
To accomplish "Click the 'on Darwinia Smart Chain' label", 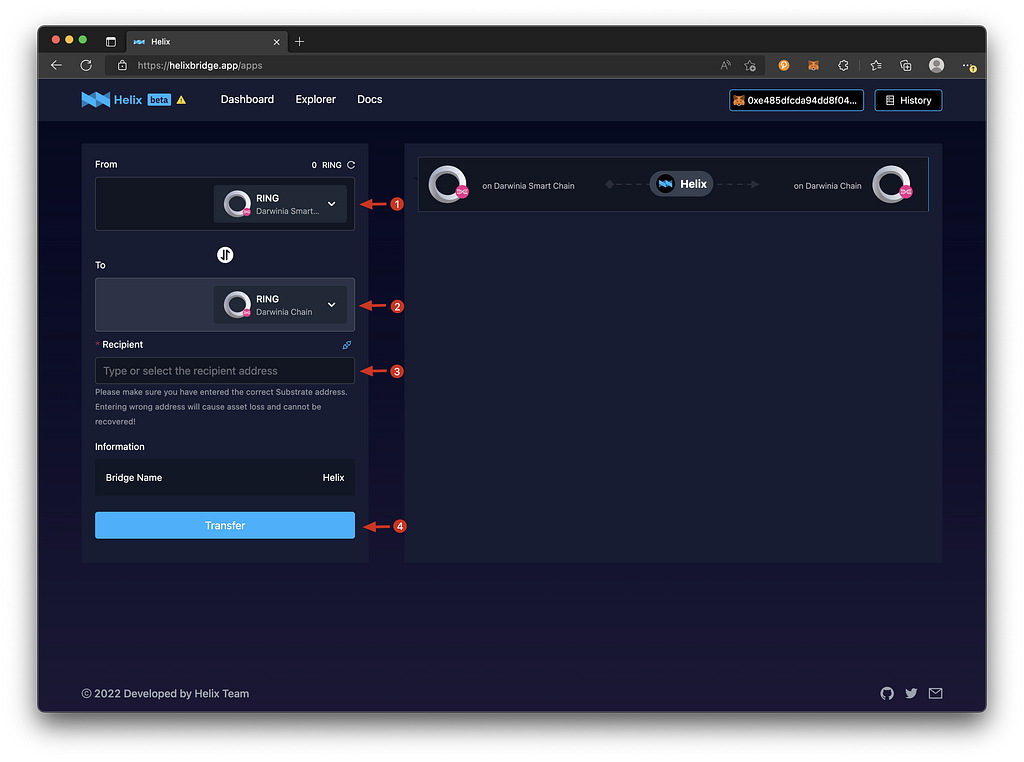I will point(528,186).
